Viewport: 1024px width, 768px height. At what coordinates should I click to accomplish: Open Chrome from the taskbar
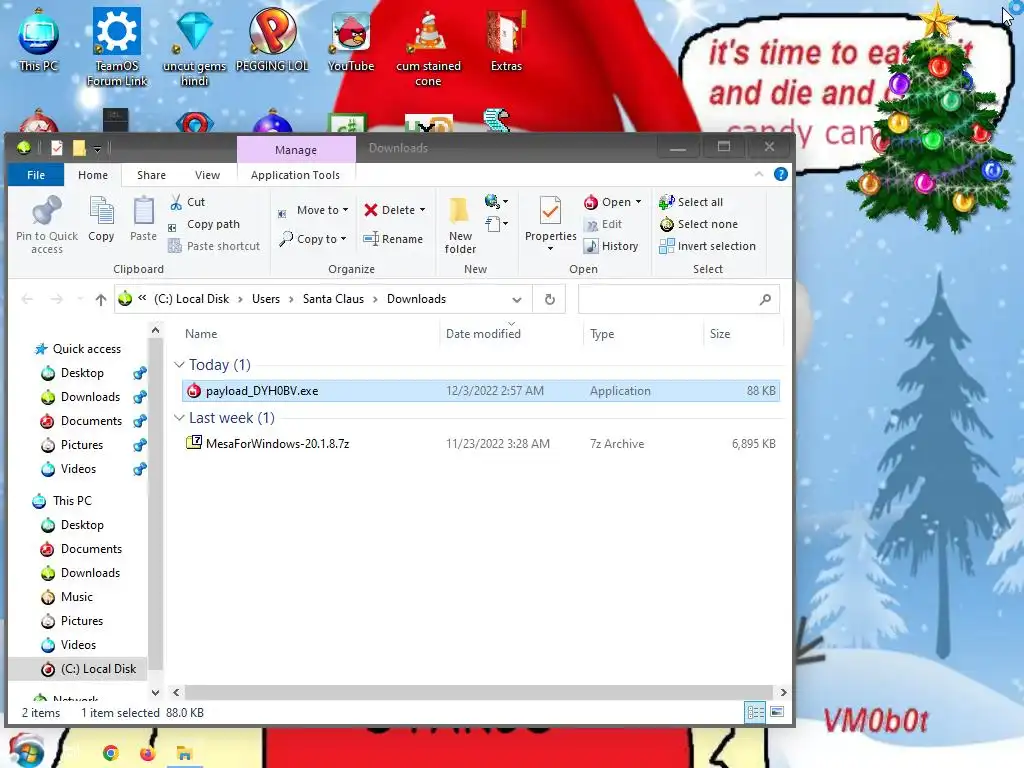111,754
